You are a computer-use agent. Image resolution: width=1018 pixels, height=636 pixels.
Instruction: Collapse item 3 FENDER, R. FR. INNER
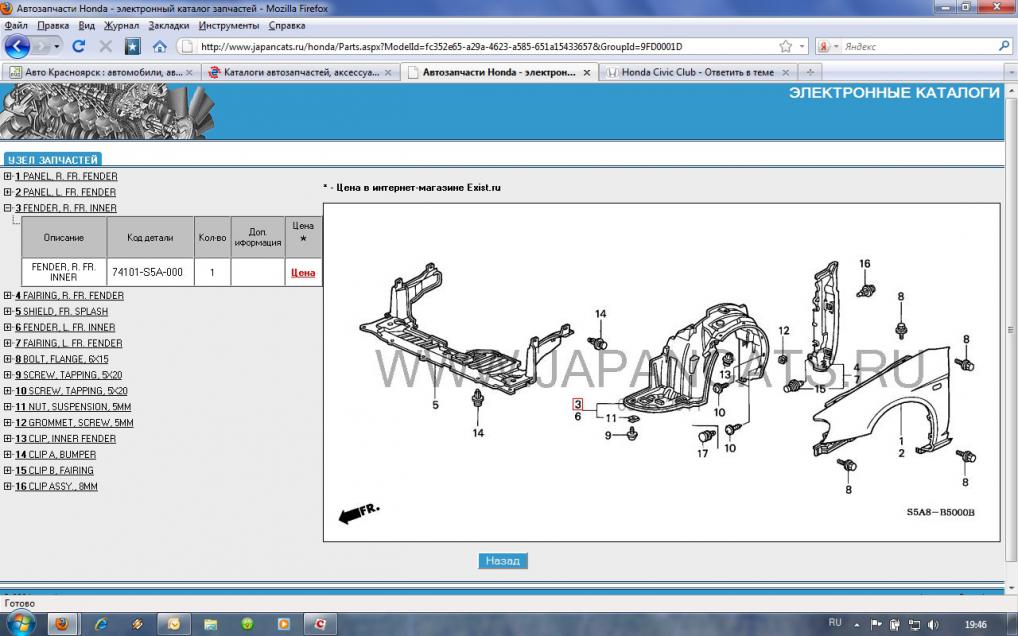click(8, 208)
